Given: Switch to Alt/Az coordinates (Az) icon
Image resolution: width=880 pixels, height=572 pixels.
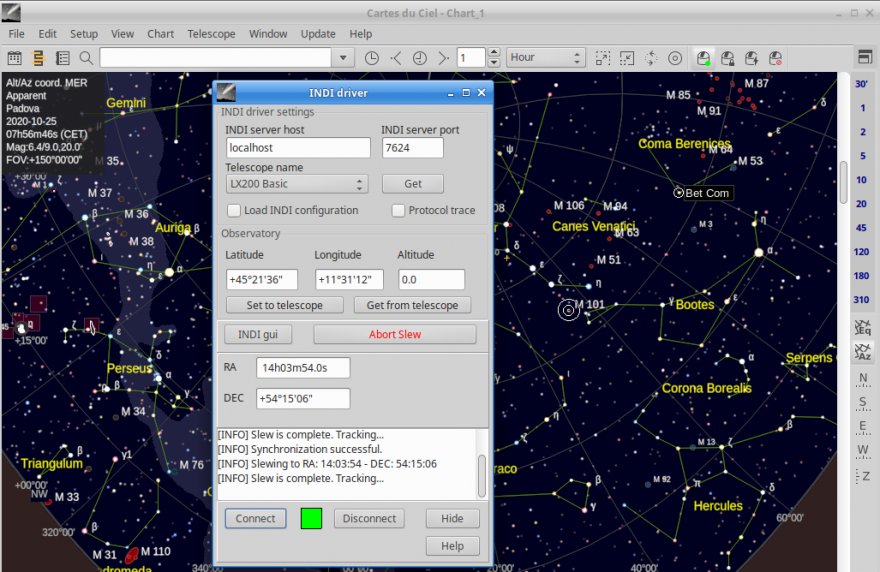Looking at the screenshot, I should (862, 351).
